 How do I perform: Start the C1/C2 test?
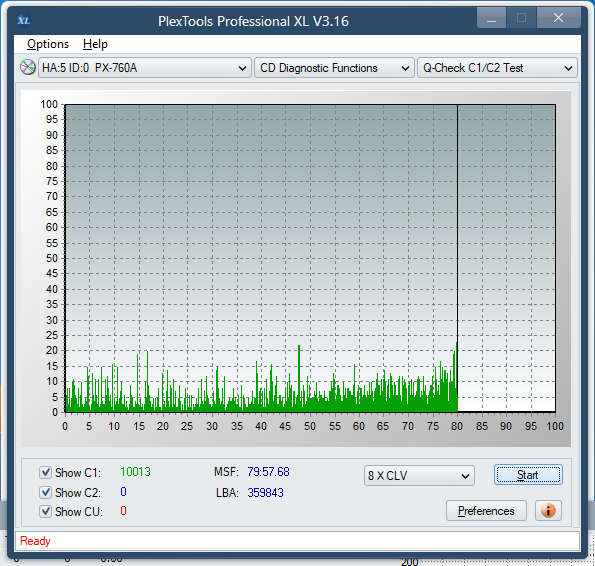click(528, 475)
